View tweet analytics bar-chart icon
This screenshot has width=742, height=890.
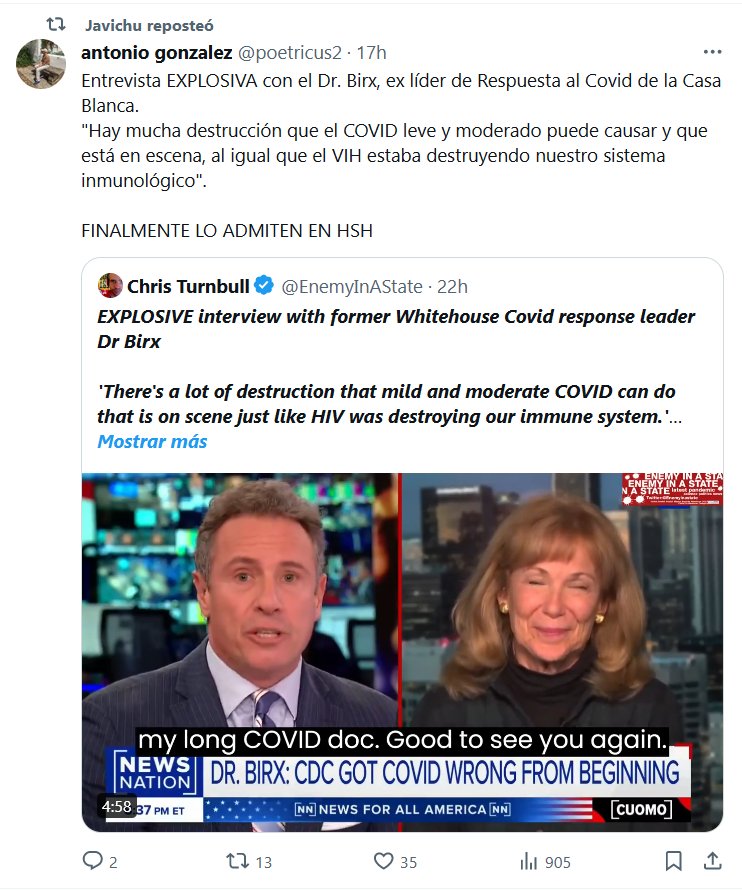pos(528,862)
